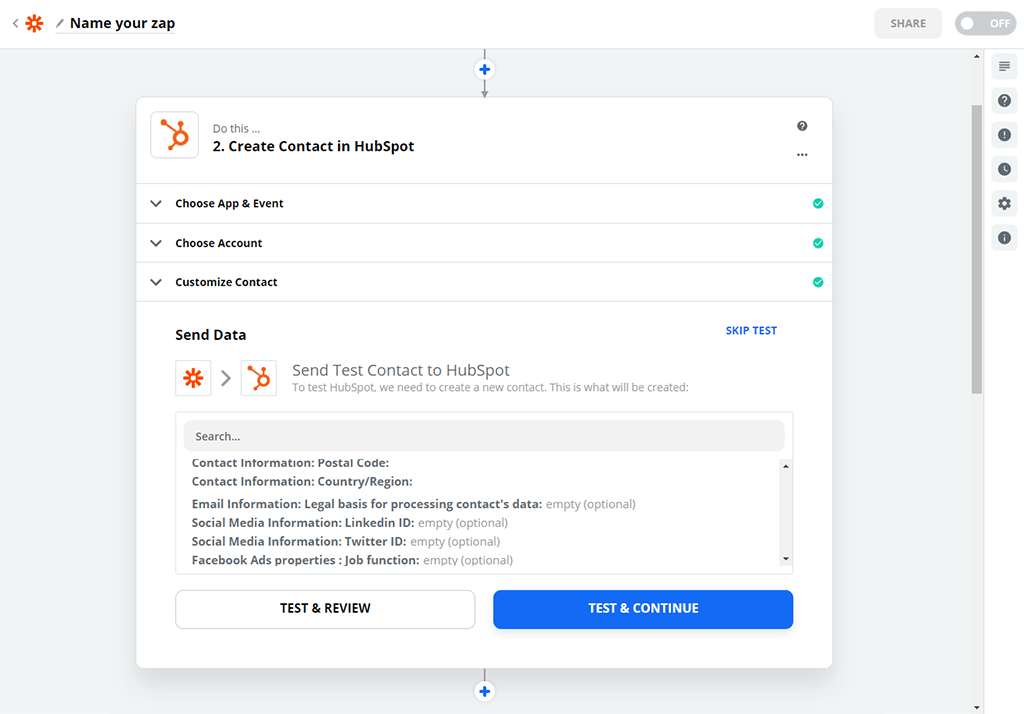This screenshot has width=1024, height=714.
Task: Open the help question mark in sidebar
Action: (x=1004, y=101)
